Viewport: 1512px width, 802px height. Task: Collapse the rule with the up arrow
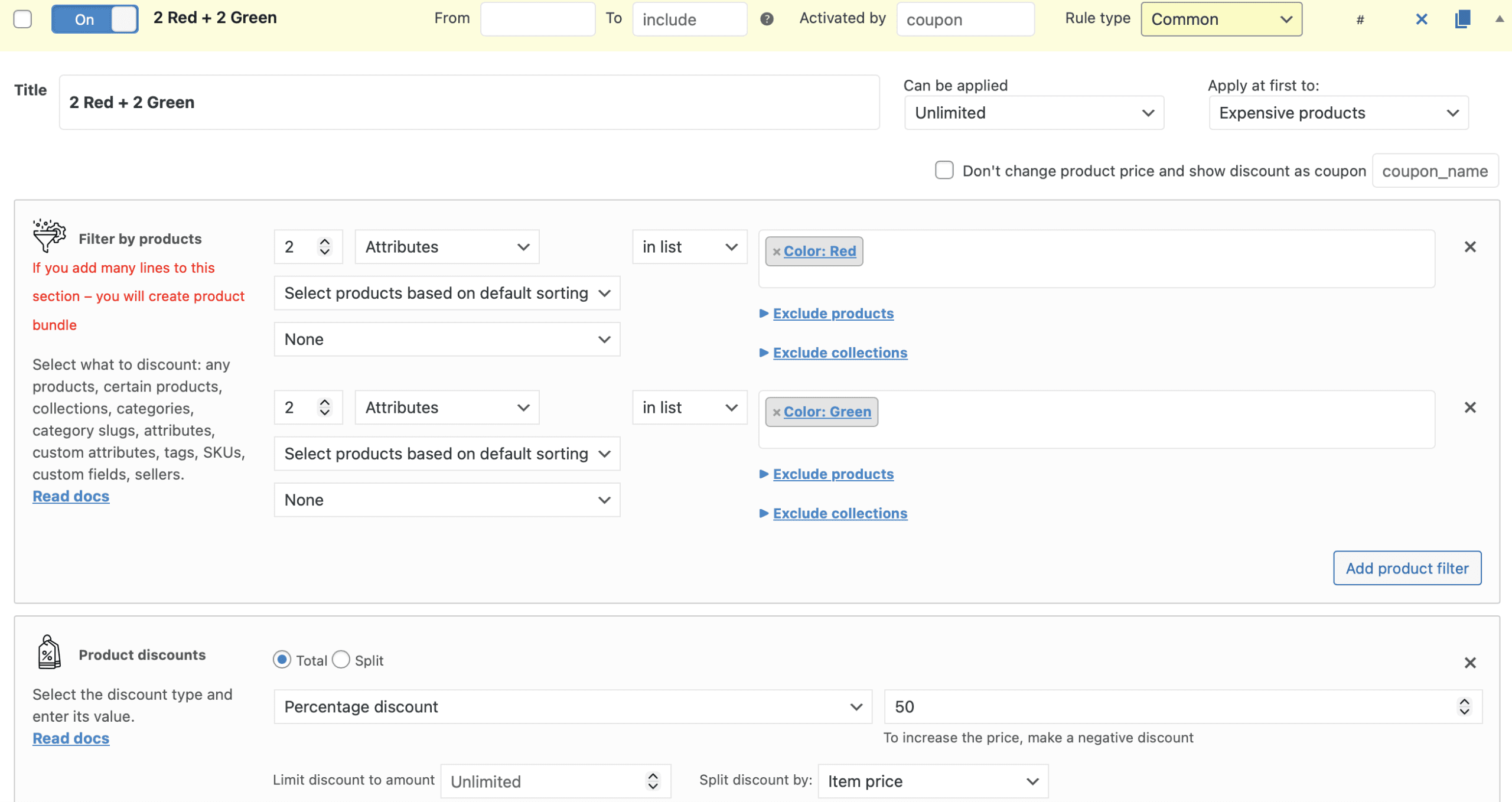tap(1499, 19)
